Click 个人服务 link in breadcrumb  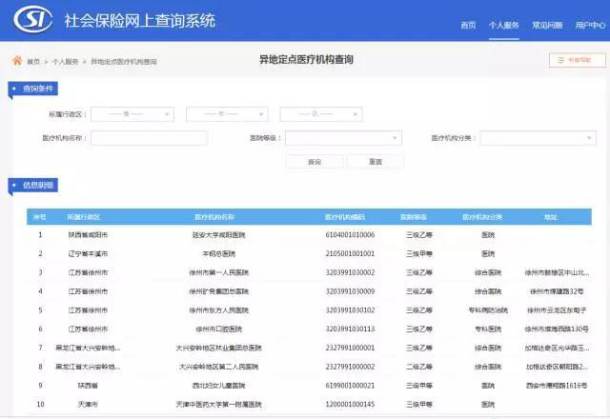(x=66, y=61)
